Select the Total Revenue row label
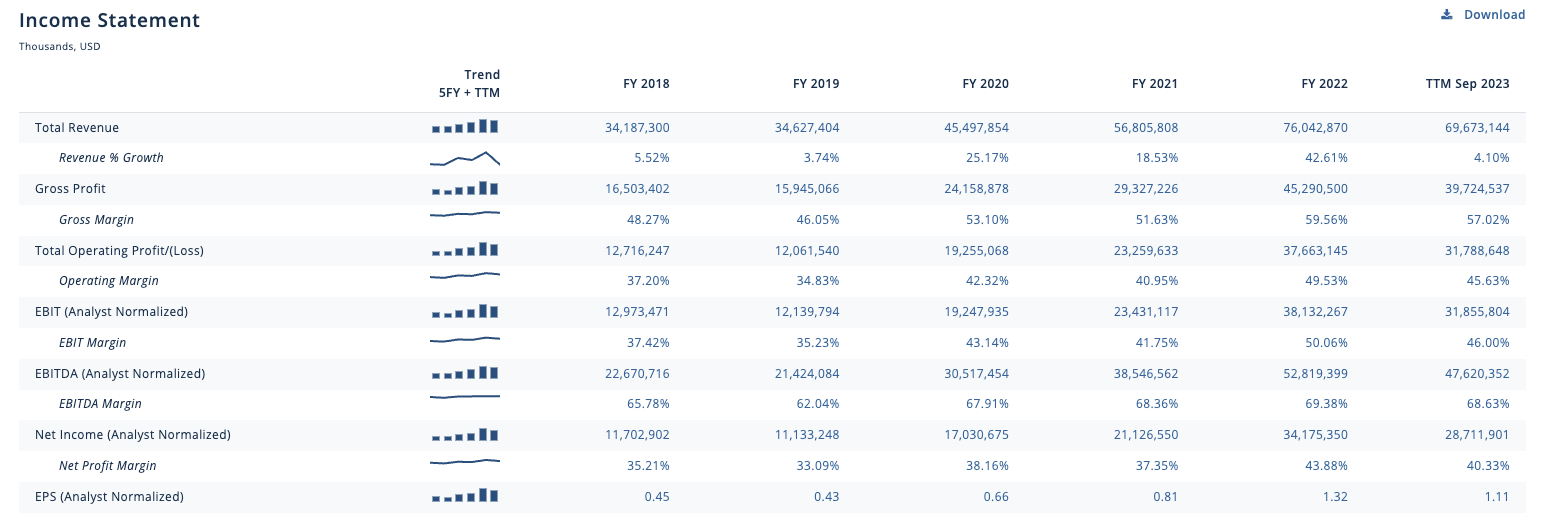This screenshot has width=1541, height=520. click(x=77, y=128)
